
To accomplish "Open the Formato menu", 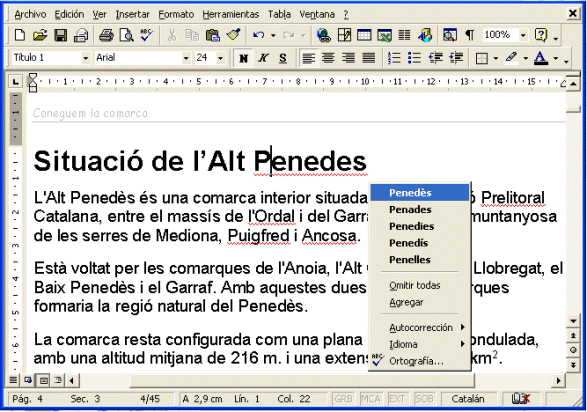I will click(x=176, y=15).
